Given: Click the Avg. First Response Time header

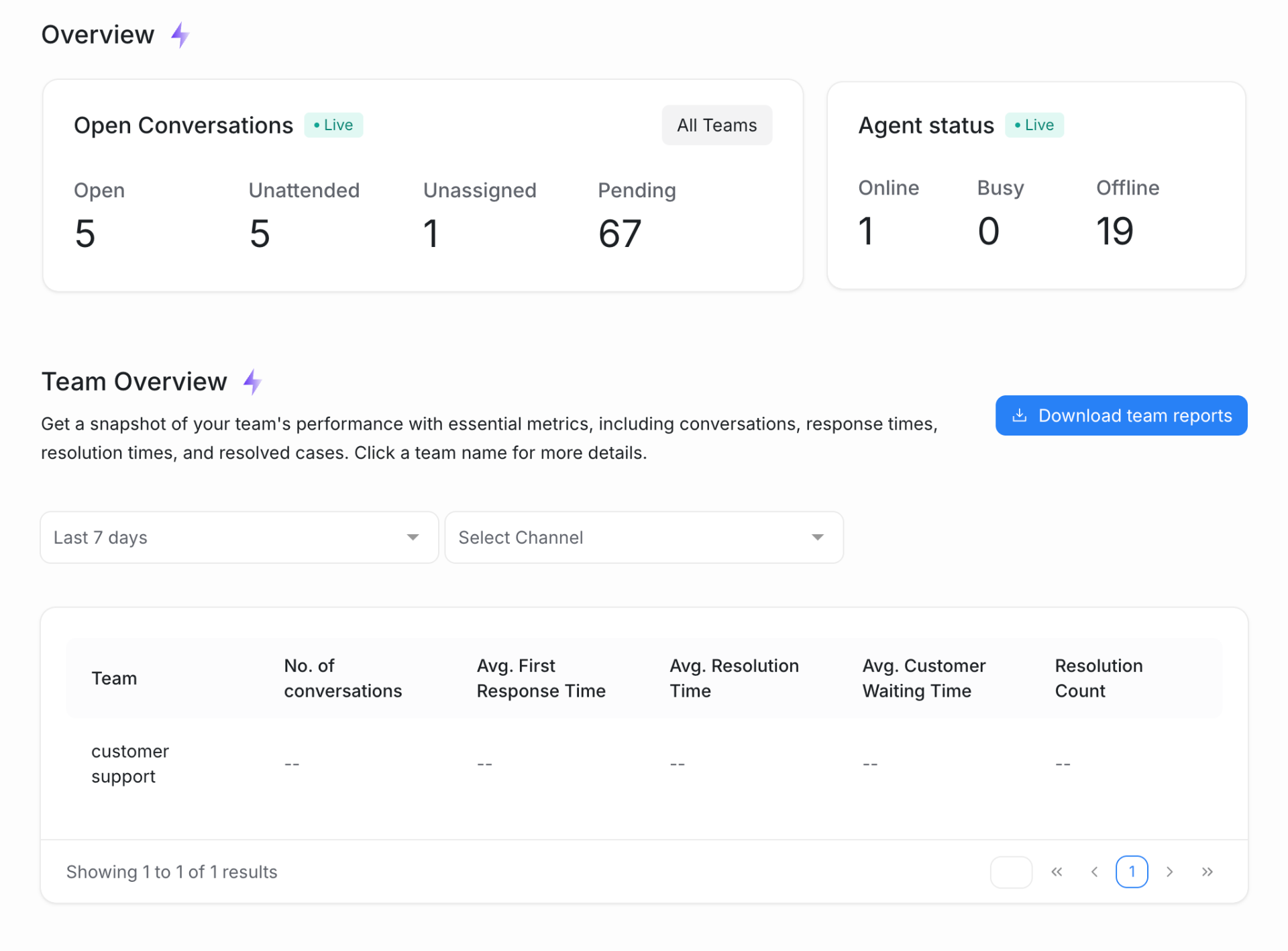Looking at the screenshot, I should click(541, 679).
